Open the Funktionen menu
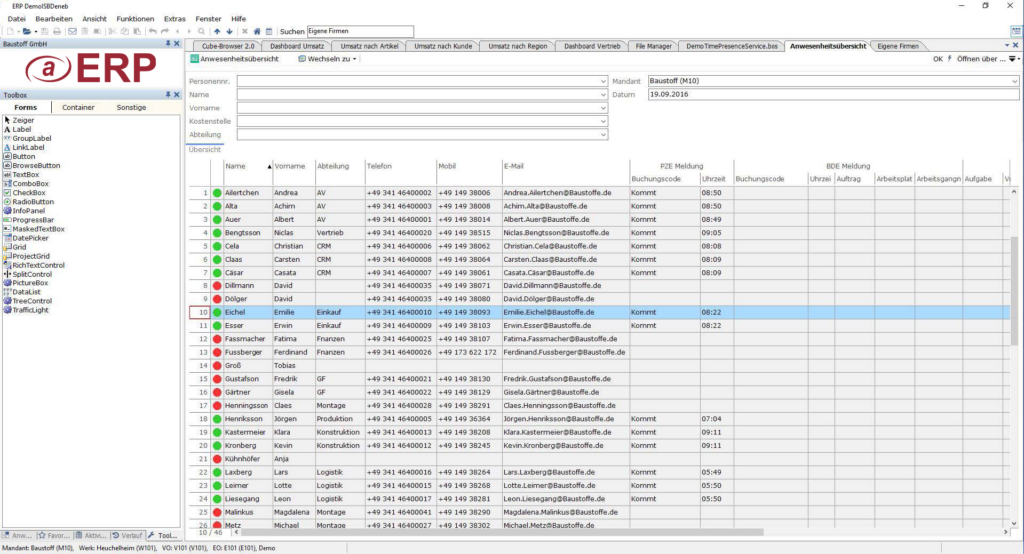This screenshot has height=554, width=1024. coord(135,19)
